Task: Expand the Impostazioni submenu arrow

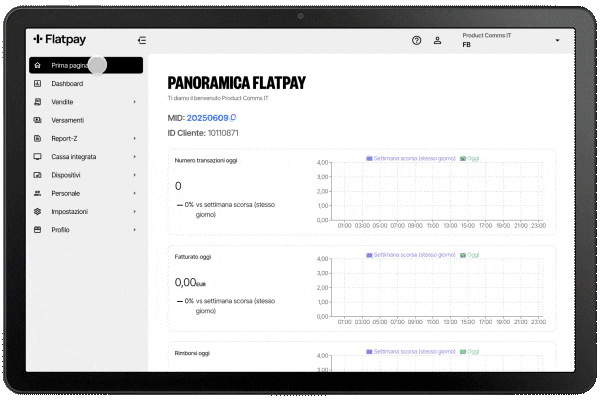Action: (135, 211)
